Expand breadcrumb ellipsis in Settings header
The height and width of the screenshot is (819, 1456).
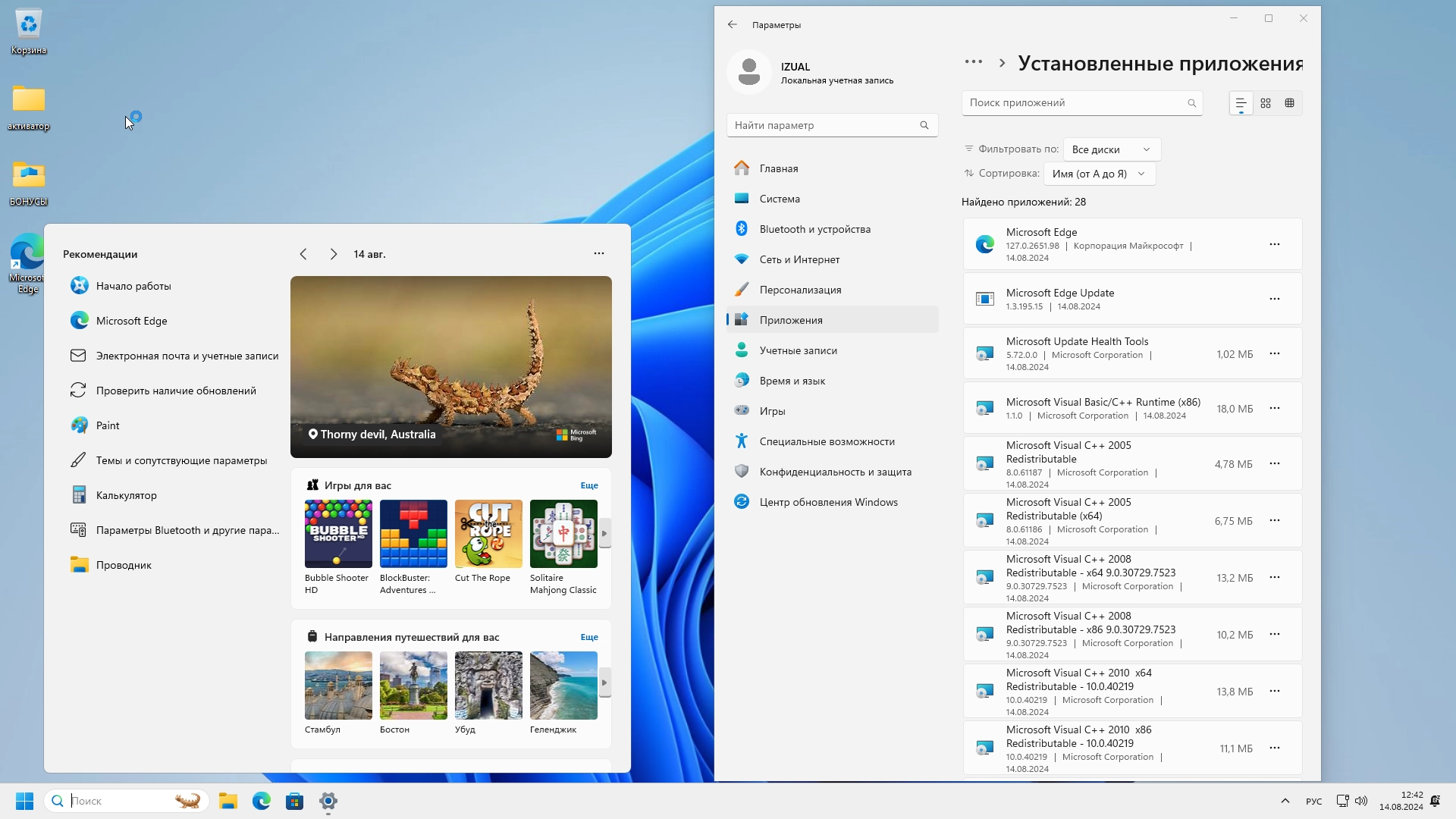click(973, 62)
